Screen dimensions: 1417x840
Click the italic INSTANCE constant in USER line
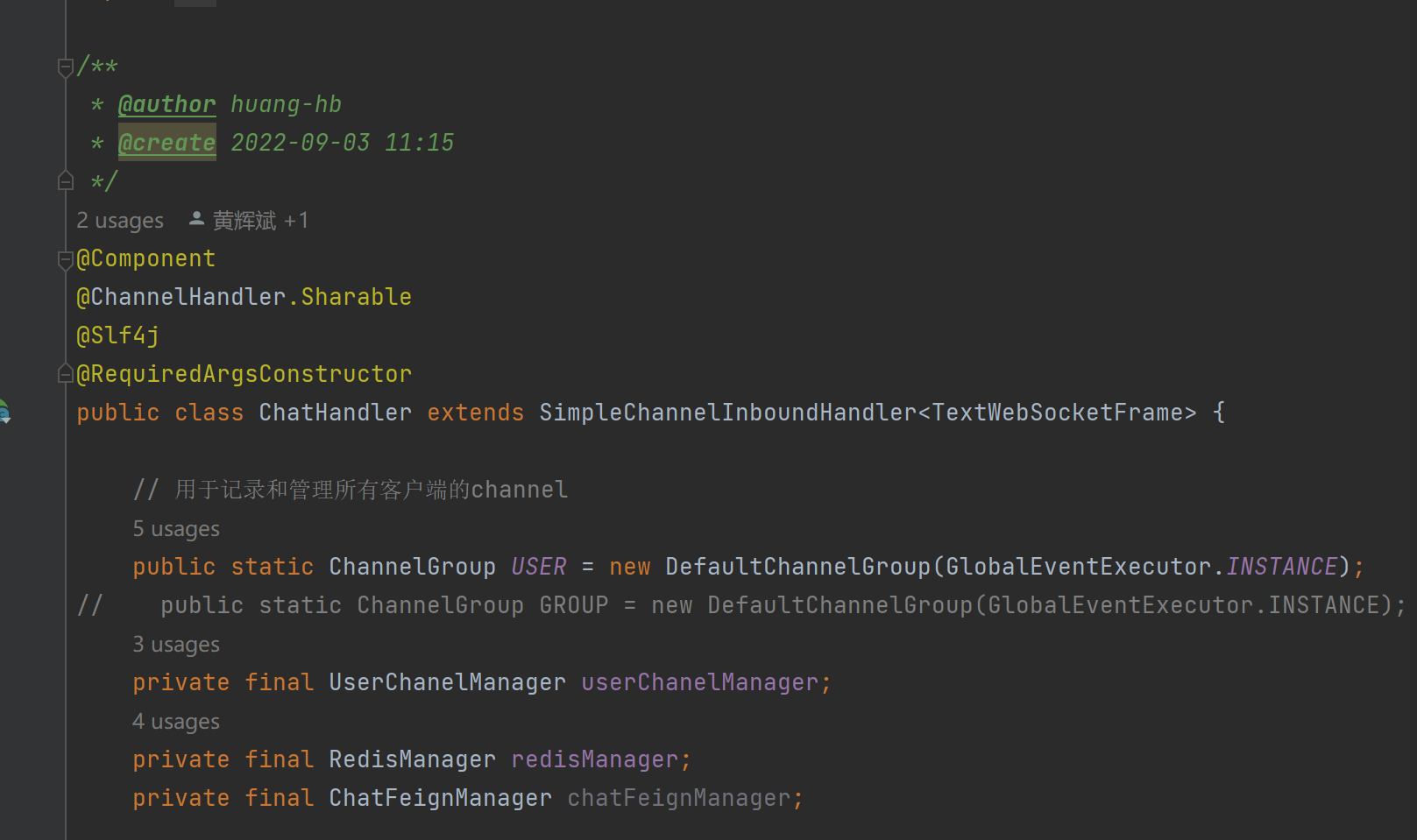[x=1282, y=567]
